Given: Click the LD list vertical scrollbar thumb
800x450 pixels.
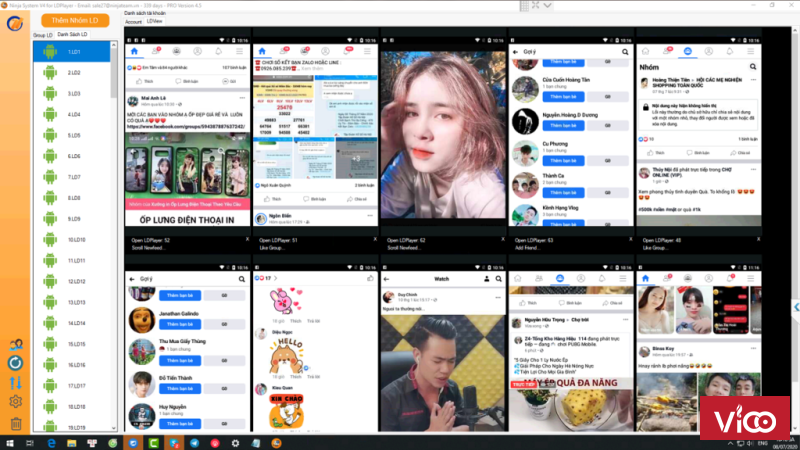Looking at the screenshot, I should (114, 74).
